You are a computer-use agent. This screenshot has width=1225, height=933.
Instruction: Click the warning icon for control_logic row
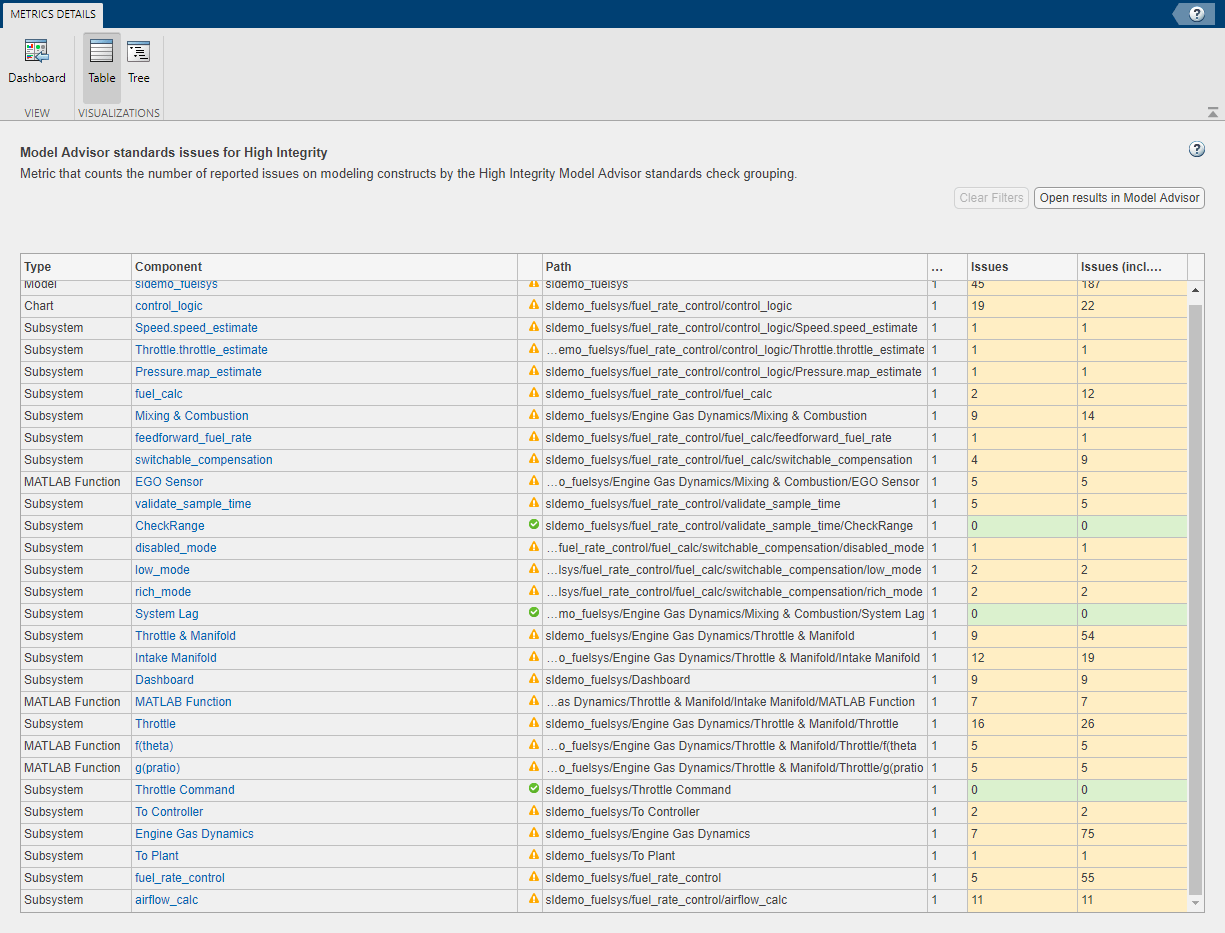coord(533,305)
